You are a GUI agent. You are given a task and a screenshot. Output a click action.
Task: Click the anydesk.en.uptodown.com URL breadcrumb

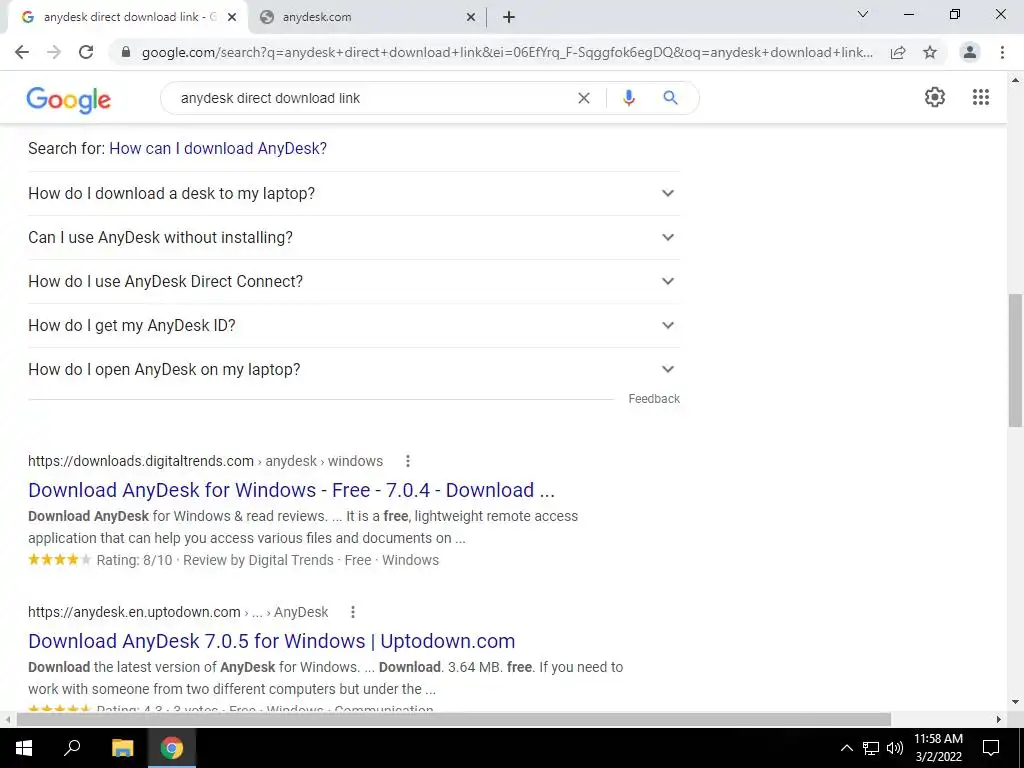[x=178, y=612]
